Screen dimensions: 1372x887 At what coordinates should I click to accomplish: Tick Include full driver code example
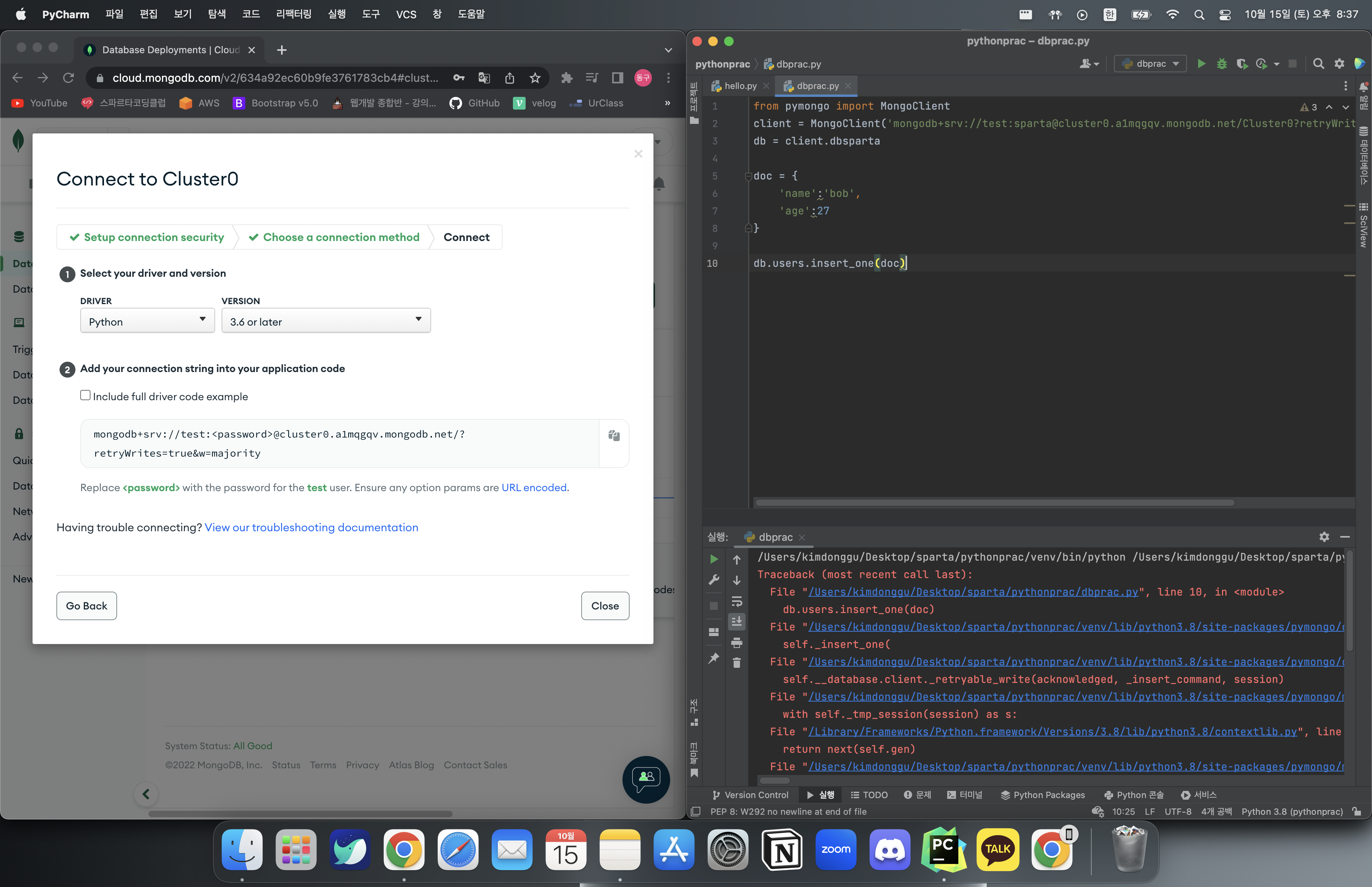click(85, 395)
